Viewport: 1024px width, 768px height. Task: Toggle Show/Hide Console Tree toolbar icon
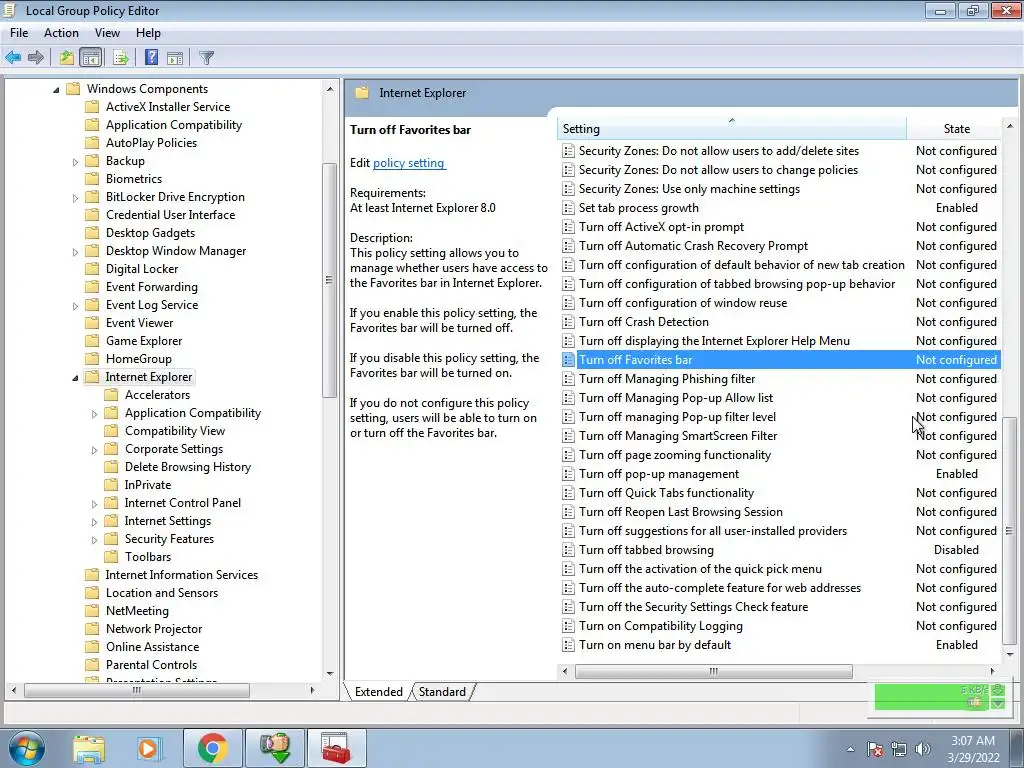(91, 57)
